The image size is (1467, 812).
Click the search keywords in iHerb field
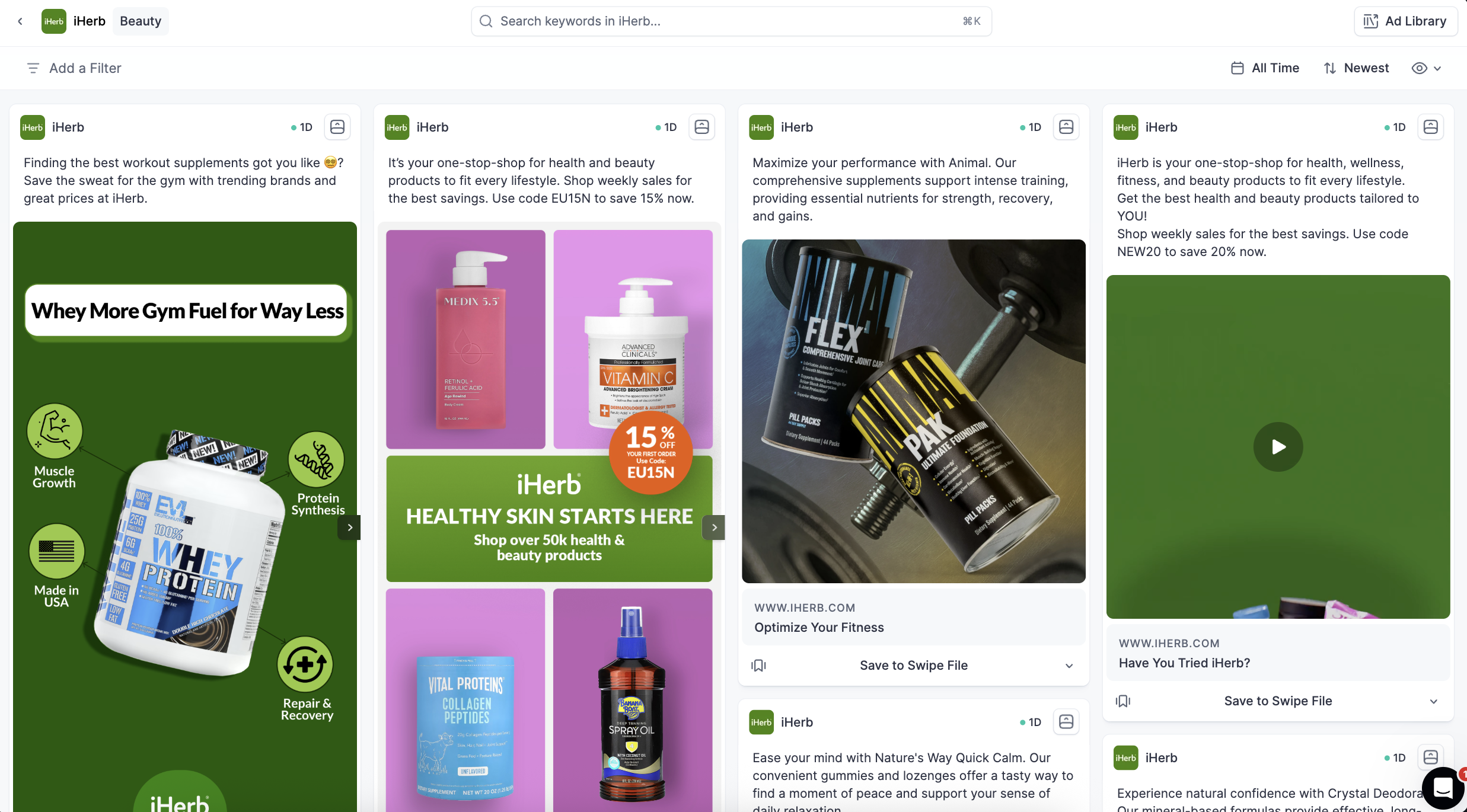[731, 21]
